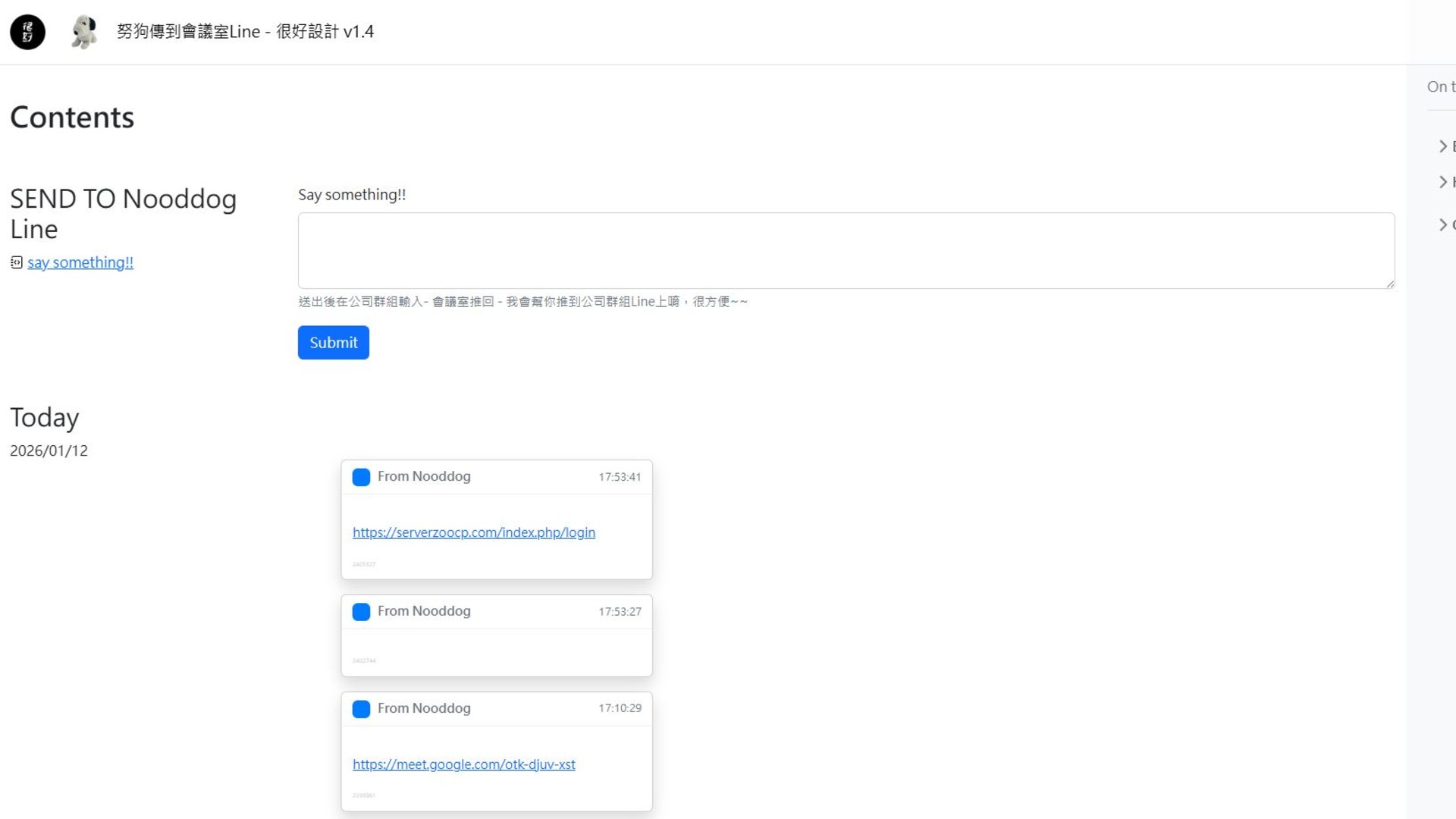Expand the first chevron in right sidebar
The height and width of the screenshot is (819, 1456).
pos(1443,146)
